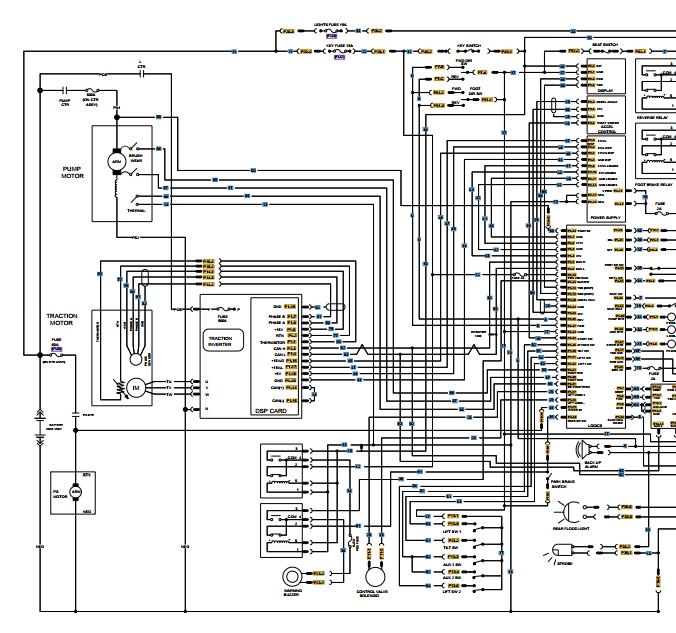The width and height of the screenshot is (676, 633).
Task: Click the LIGHTS FUSE 15A label
Action: click(331, 25)
